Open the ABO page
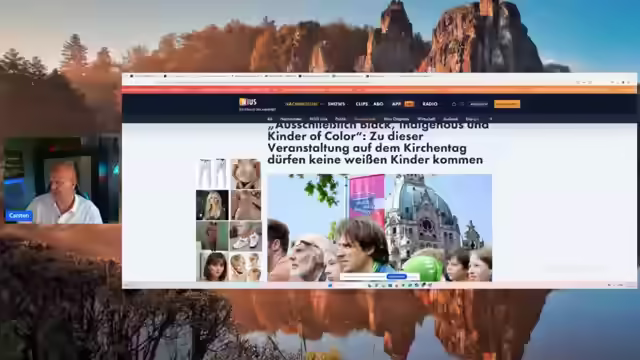Screen dimensions: 640x360 (378, 104)
